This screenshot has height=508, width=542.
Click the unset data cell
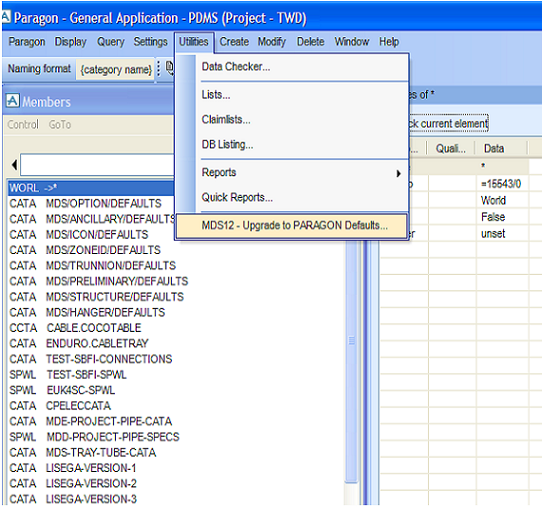(502, 234)
